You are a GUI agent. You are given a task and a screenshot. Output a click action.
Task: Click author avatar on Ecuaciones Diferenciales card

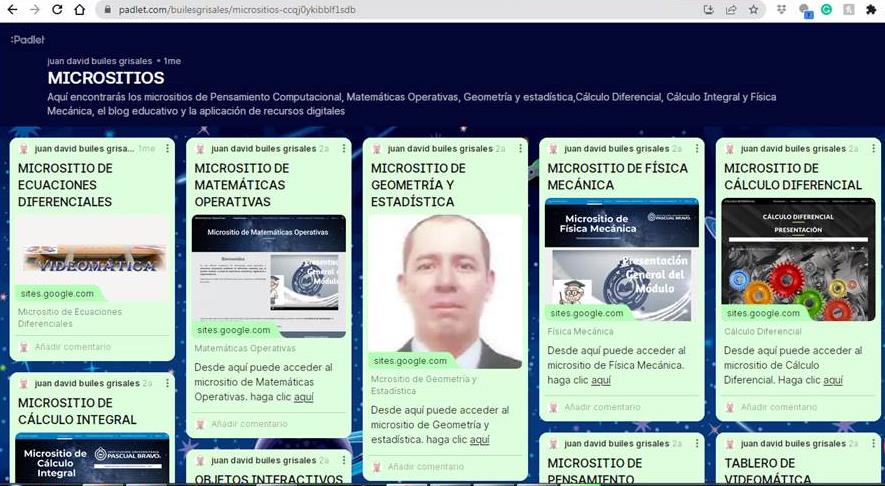pyautogui.click(x=23, y=149)
